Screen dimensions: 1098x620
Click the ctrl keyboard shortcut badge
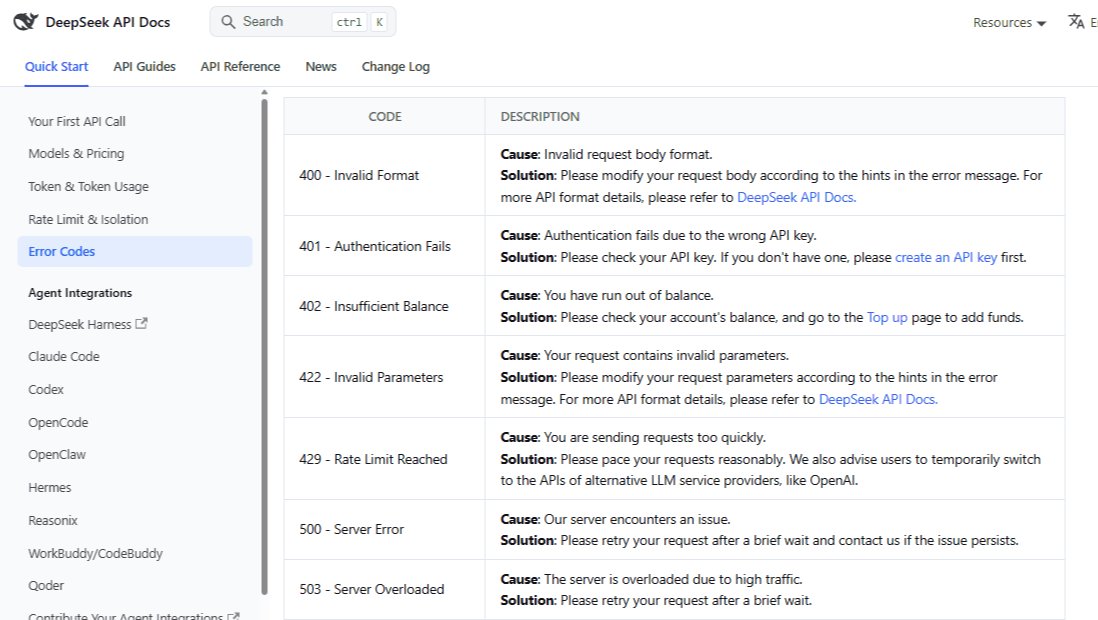pyautogui.click(x=349, y=22)
